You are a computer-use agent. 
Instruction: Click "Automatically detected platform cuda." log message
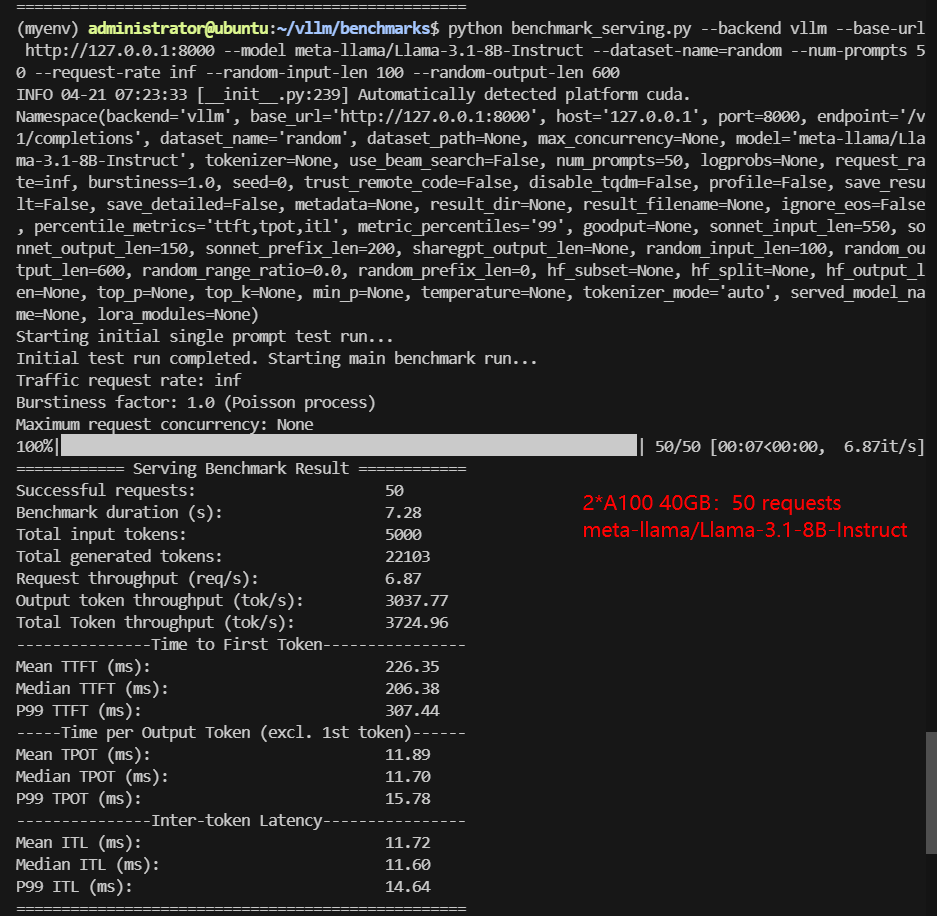(x=524, y=94)
